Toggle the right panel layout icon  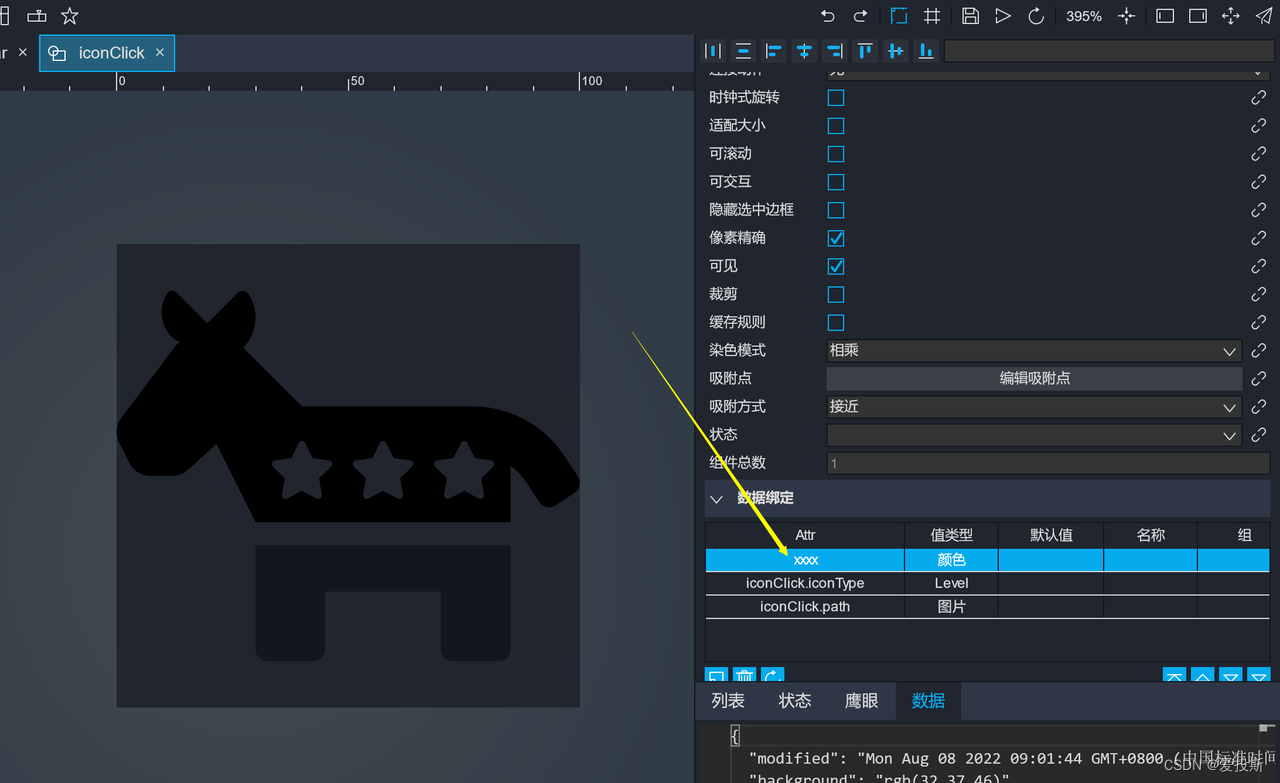pyautogui.click(x=1198, y=16)
